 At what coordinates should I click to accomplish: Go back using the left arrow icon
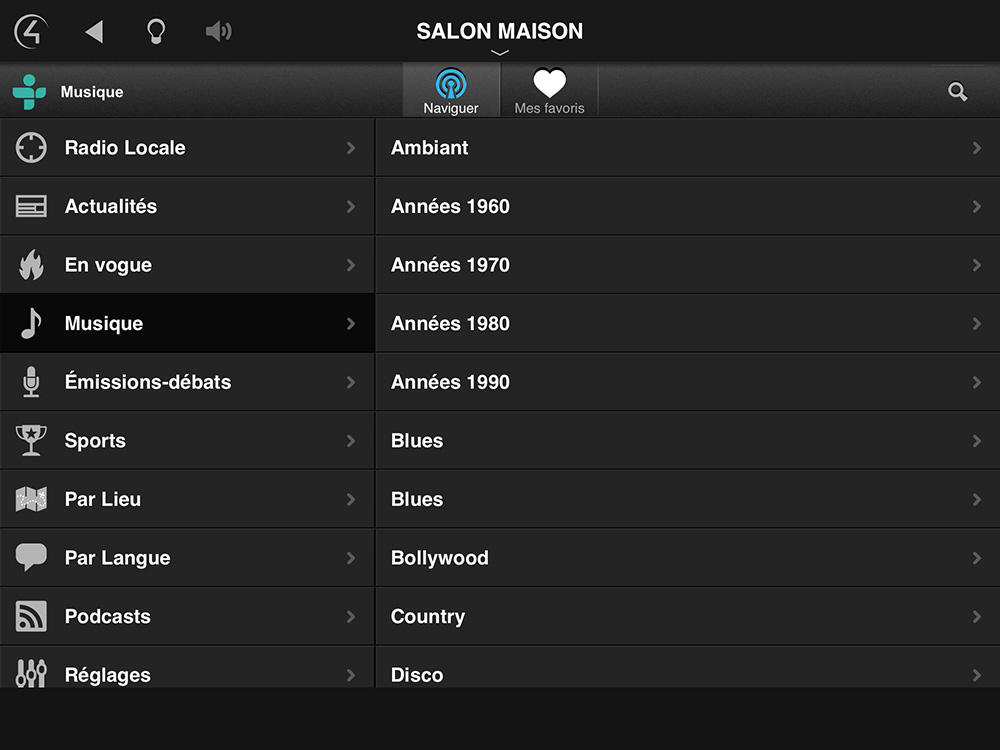[x=94, y=31]
